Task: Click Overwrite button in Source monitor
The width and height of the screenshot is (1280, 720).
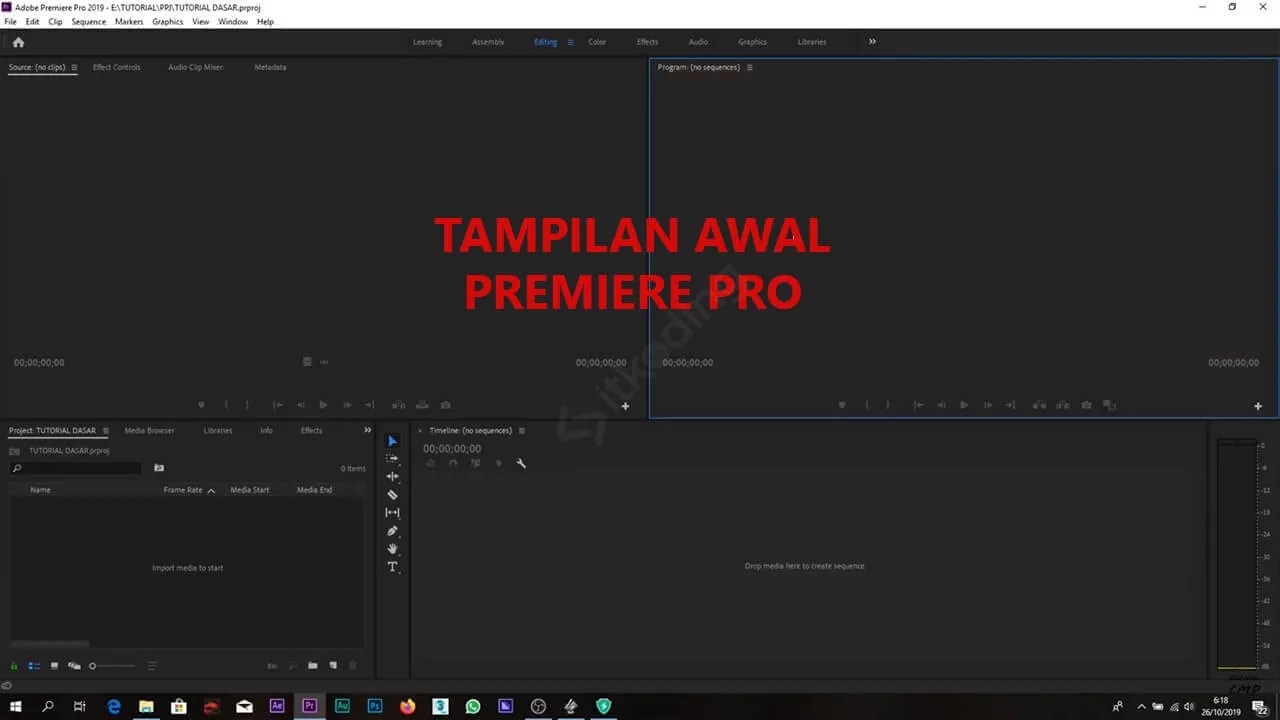Action: point(422,405)
